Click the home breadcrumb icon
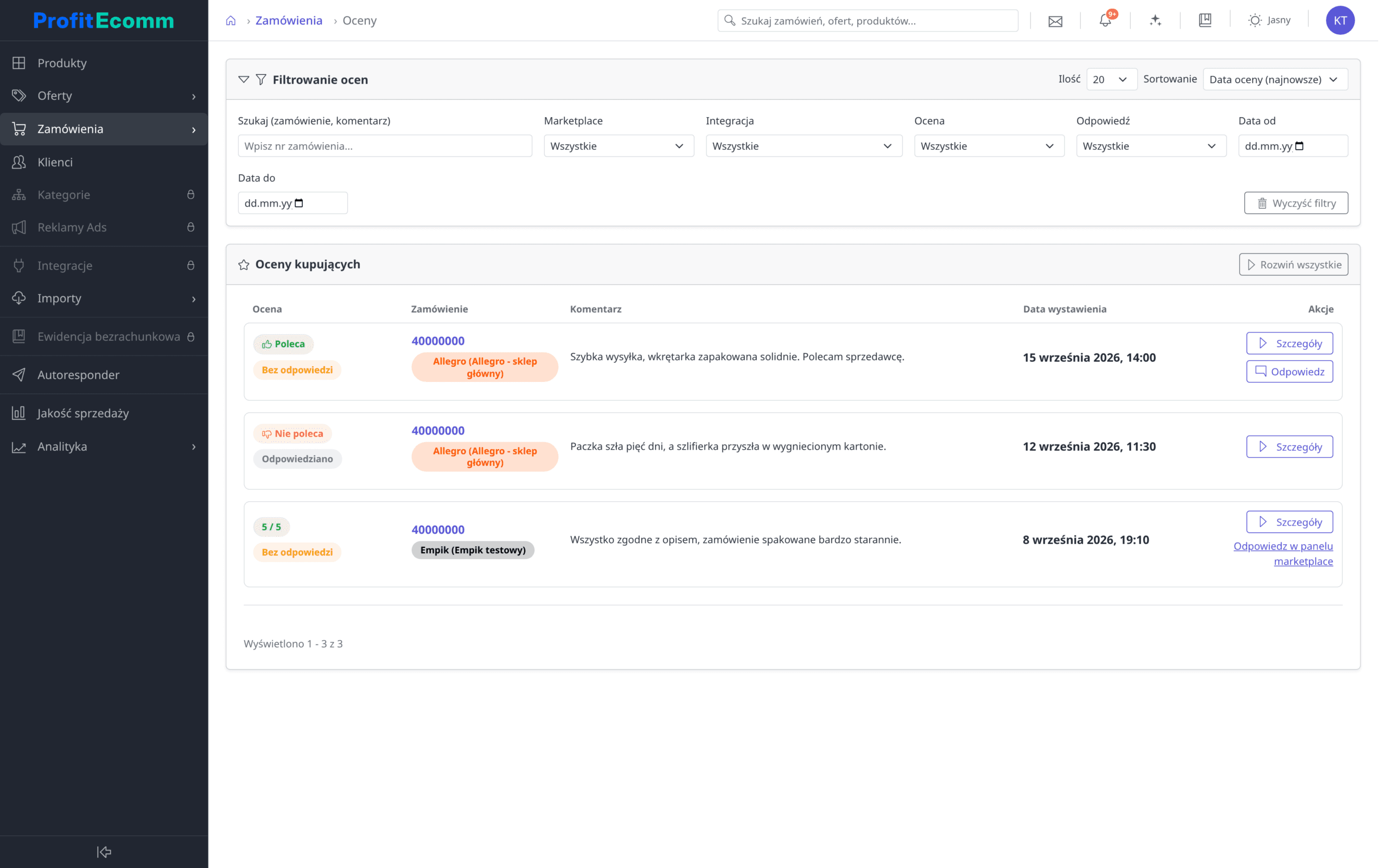 (231, 21)
